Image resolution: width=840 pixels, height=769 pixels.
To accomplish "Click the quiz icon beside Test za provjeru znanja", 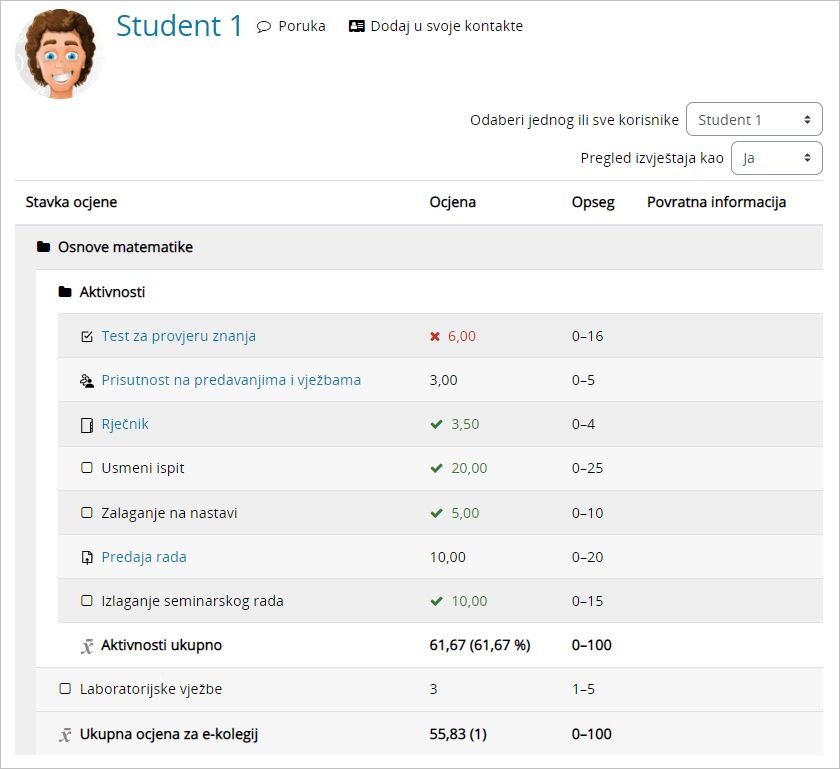I will pyautogui.click(x=87, y=336).
